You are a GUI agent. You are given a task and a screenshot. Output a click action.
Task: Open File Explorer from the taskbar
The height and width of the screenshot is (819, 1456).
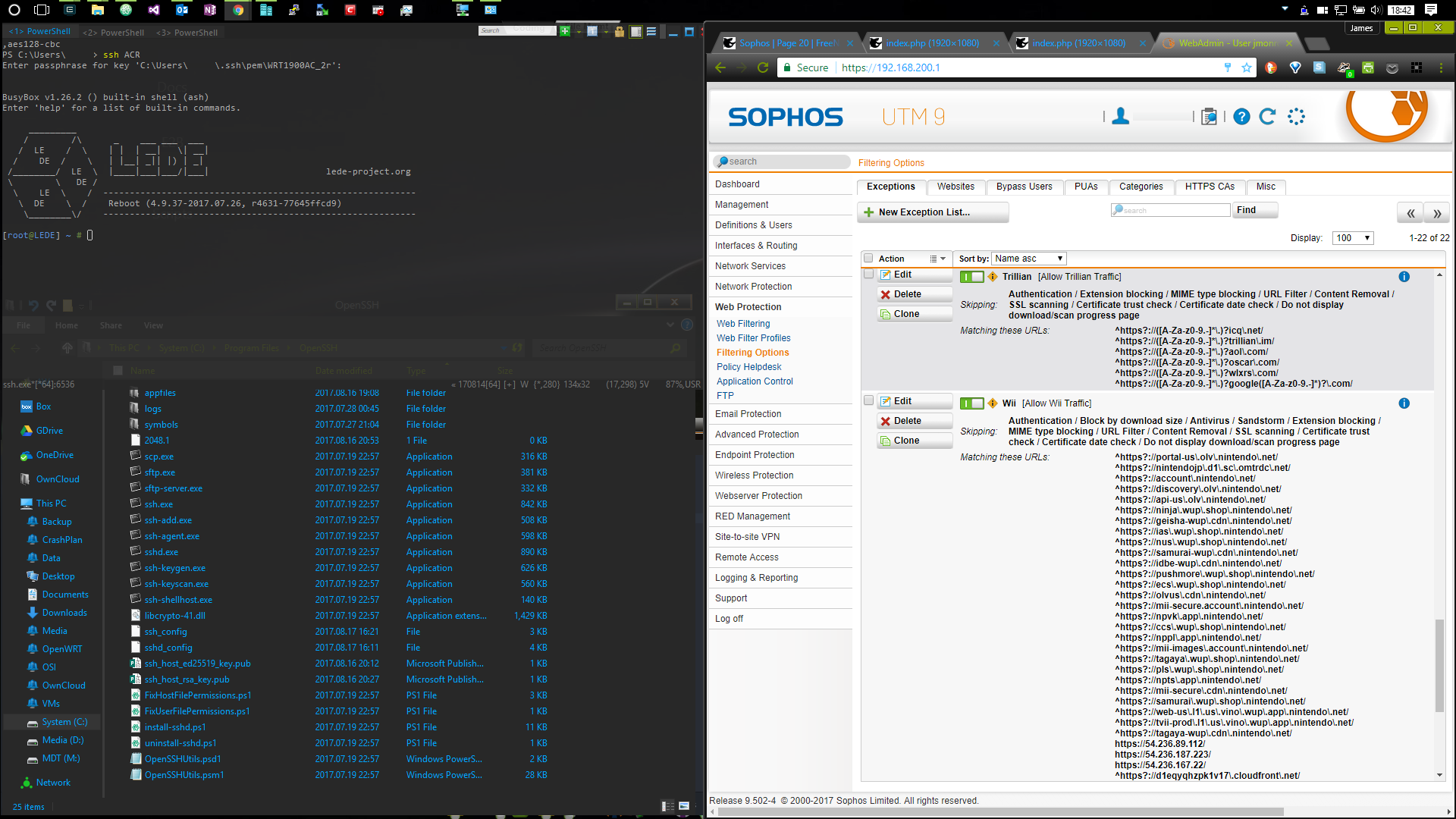[98, 10]
